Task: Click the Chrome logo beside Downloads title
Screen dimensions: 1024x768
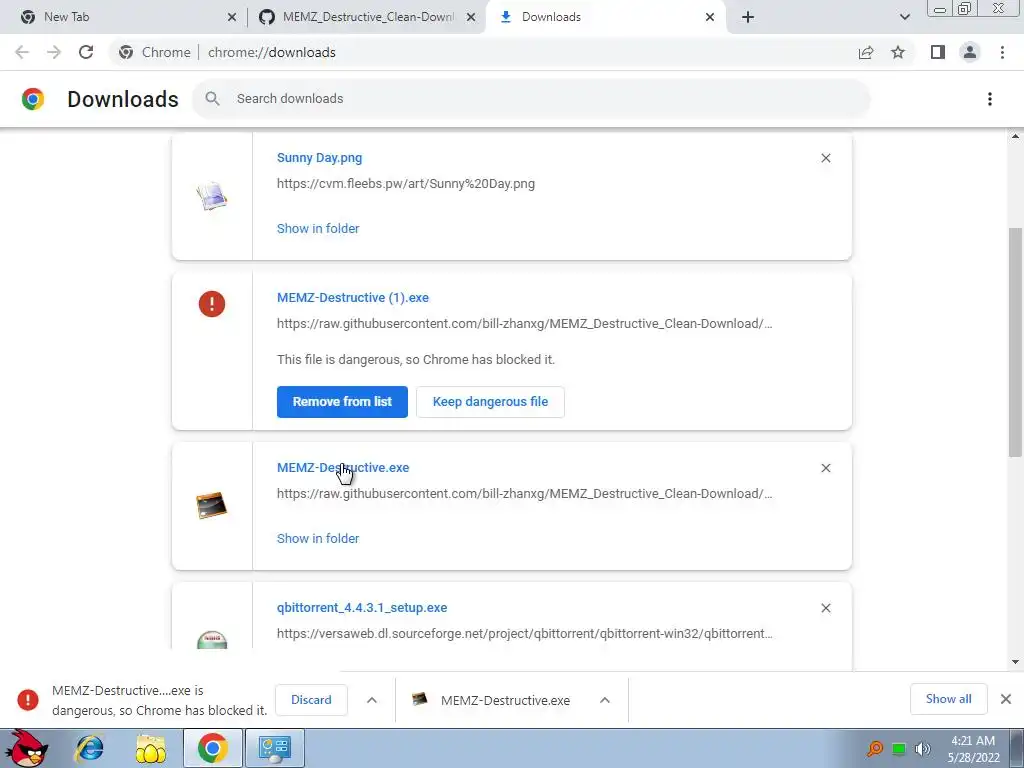Action: pyautogui.click(x=33, y=99)
